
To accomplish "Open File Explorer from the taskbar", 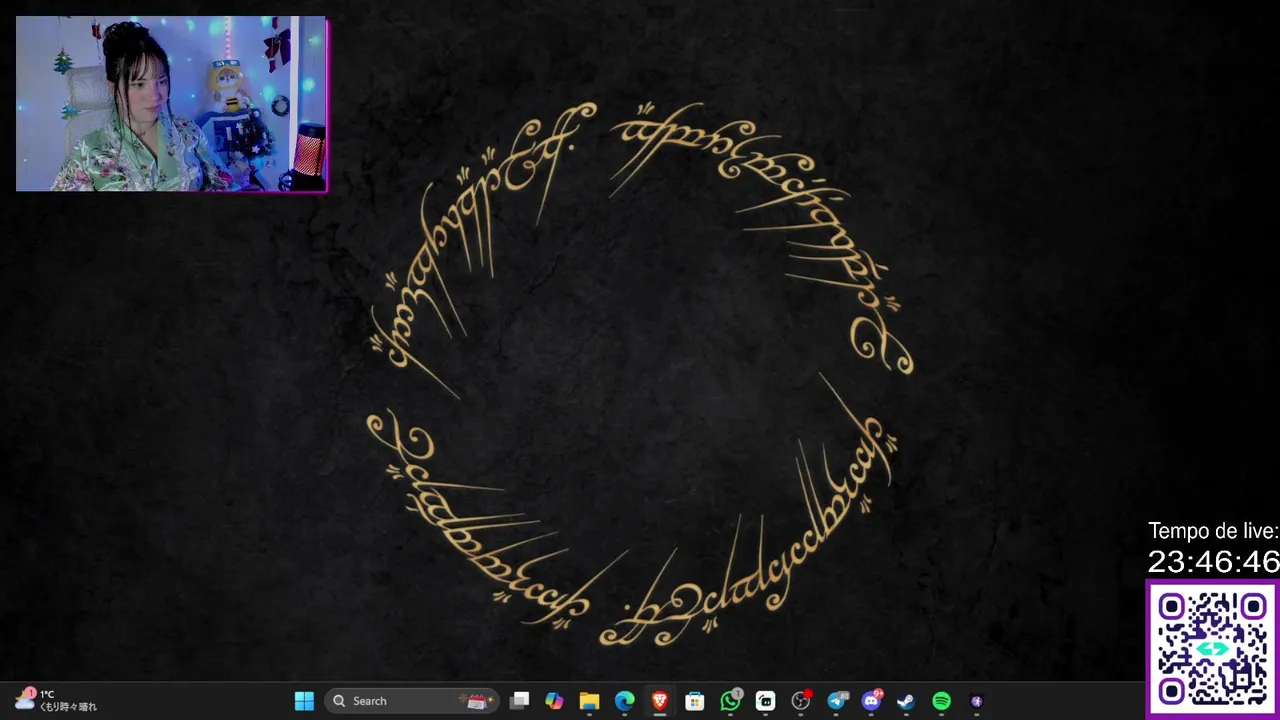I will (x=589, y=701).
